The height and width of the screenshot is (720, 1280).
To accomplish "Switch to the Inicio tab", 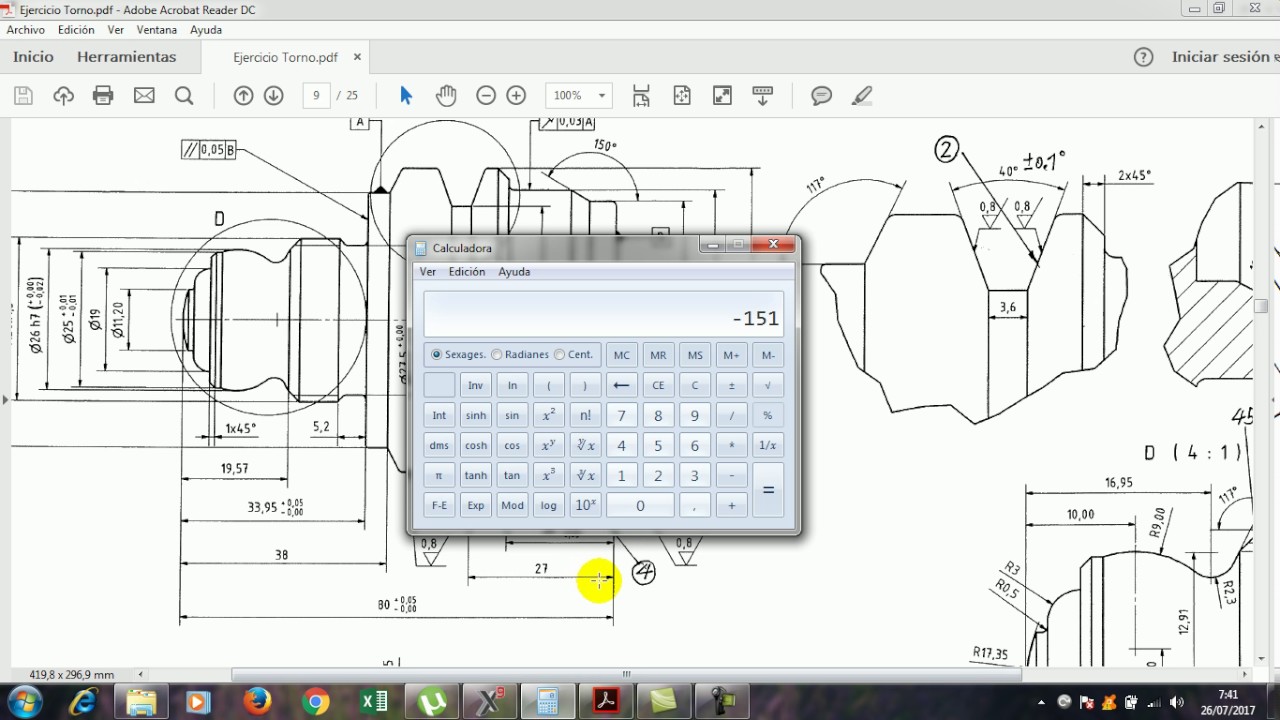I will [x=33, y=57].
